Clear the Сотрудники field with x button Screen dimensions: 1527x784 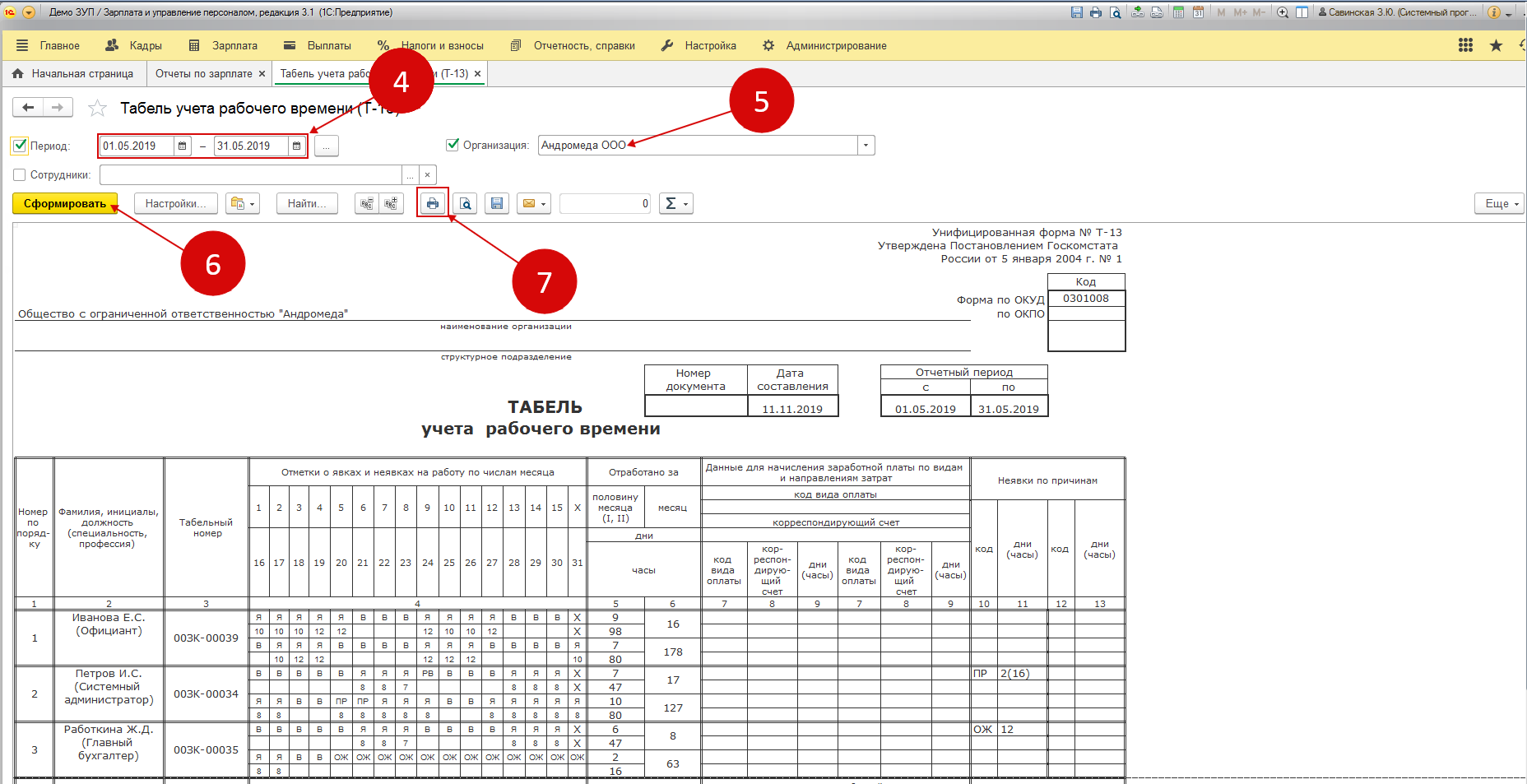427,174
